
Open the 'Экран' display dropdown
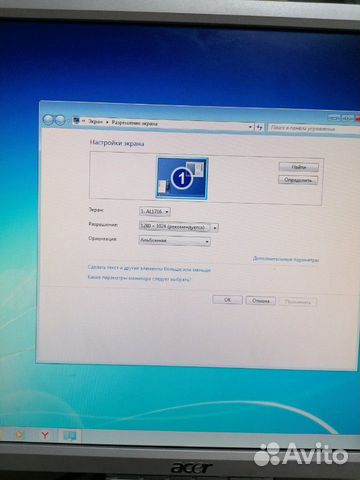click(155, 211)
